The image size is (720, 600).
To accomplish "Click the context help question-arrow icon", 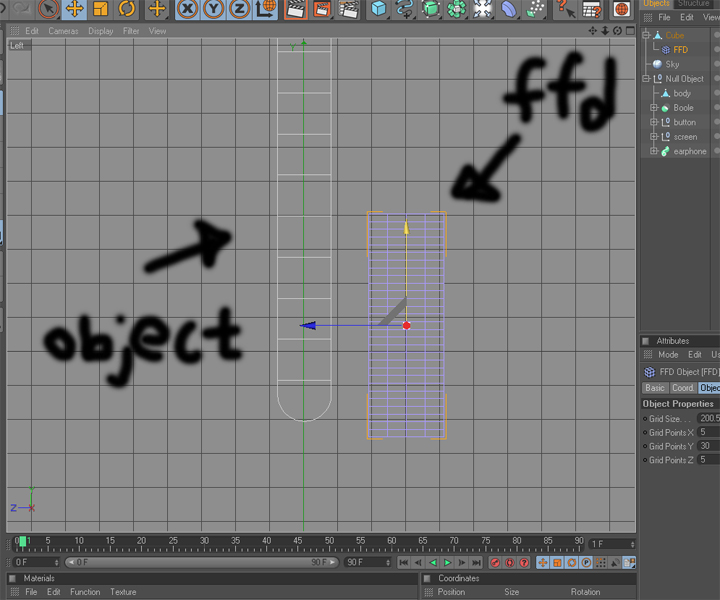I will pos(565,9).
